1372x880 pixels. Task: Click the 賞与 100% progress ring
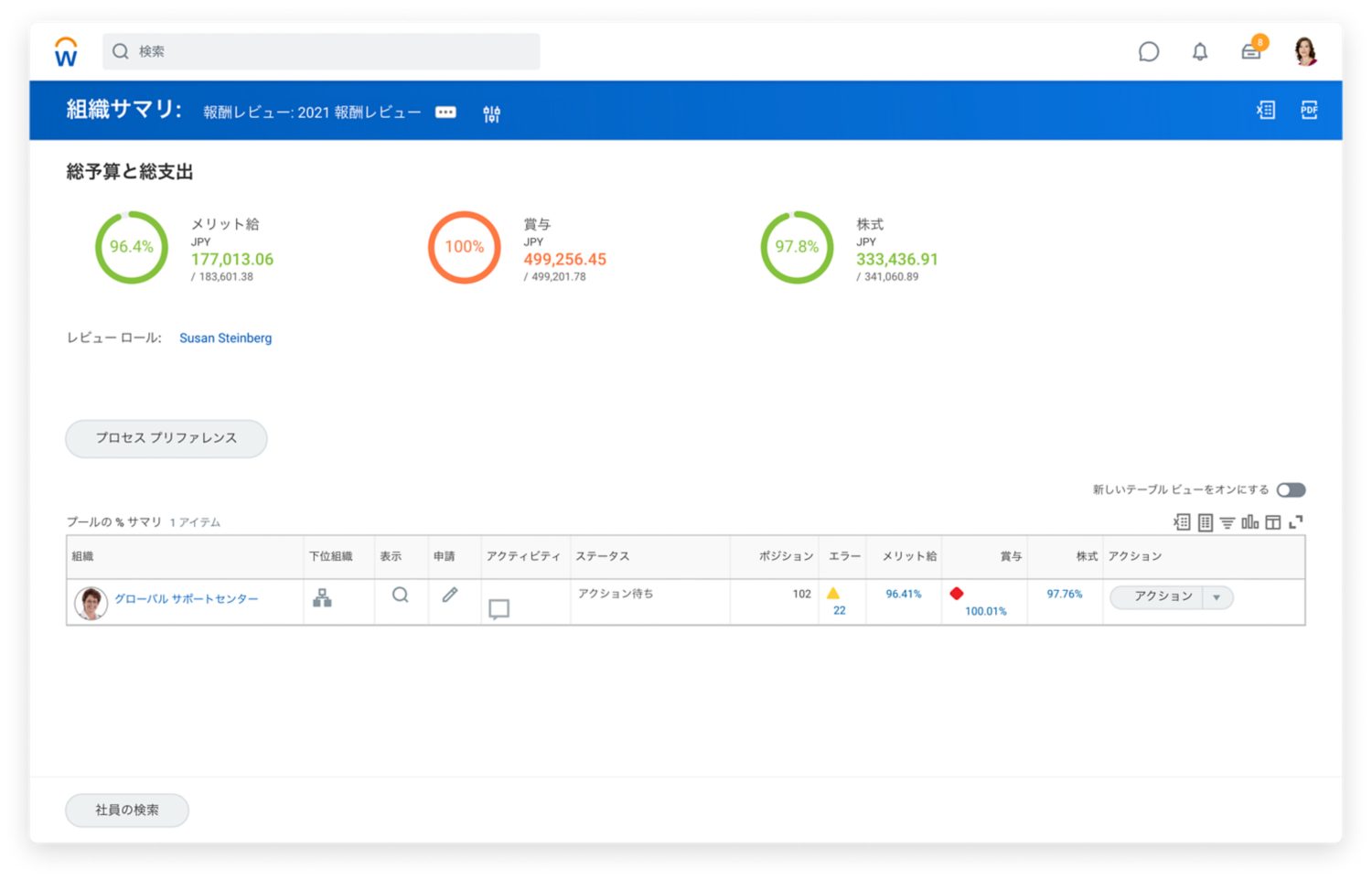tap(465, 247)
